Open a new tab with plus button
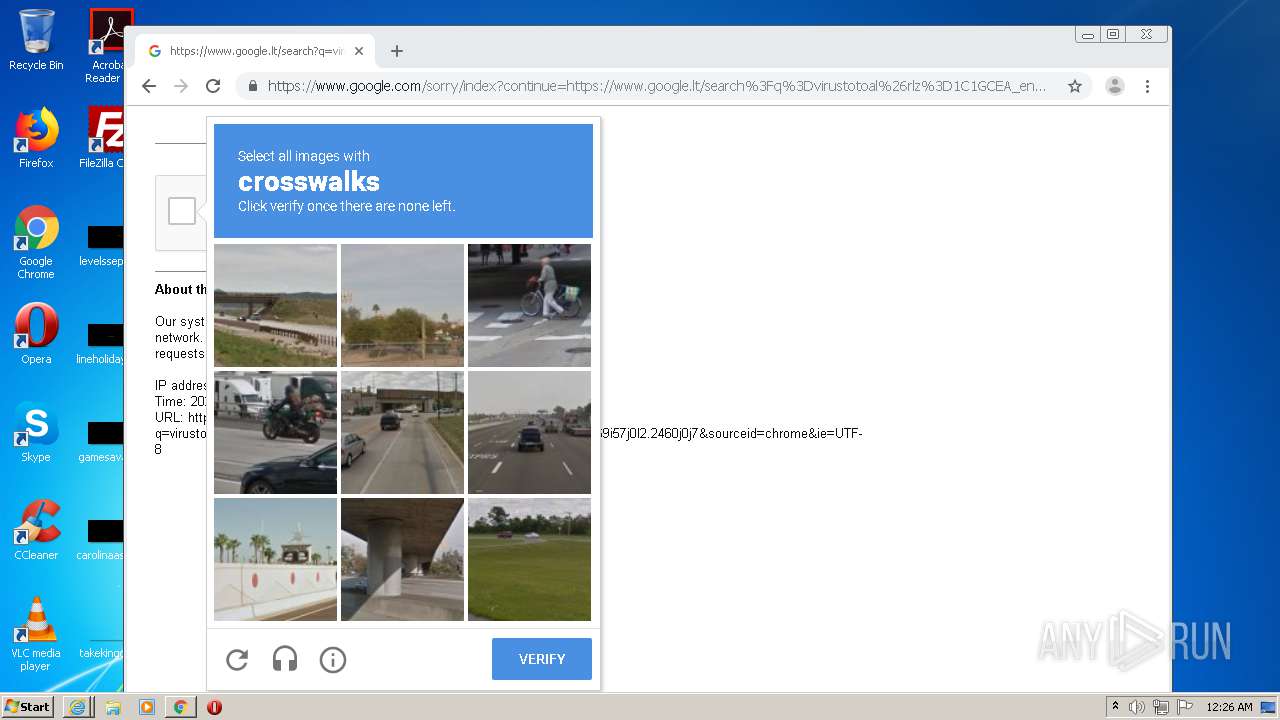1280x720 pixels. (397, 51)
